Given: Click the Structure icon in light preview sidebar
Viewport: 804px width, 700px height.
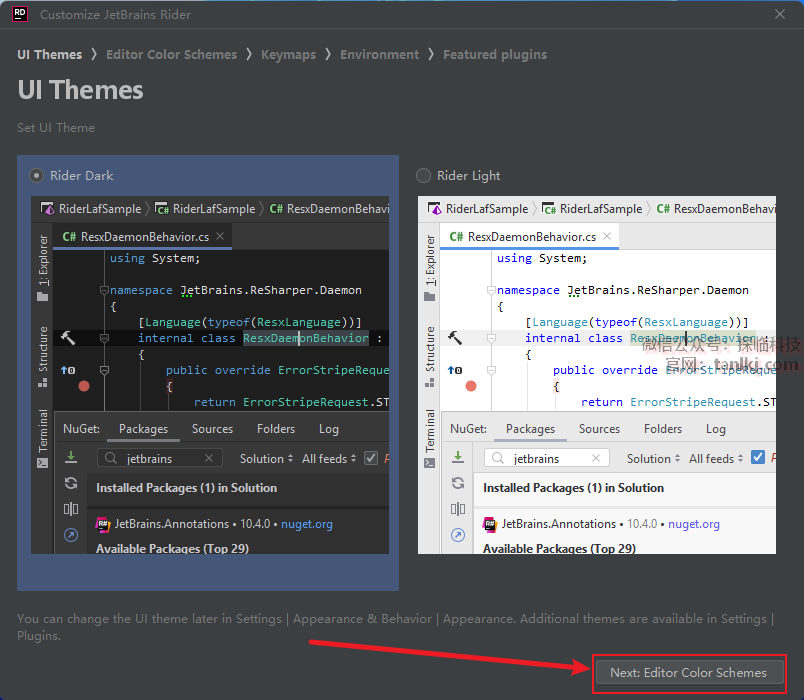Looking at the screenshot, I should coord(431,383).
